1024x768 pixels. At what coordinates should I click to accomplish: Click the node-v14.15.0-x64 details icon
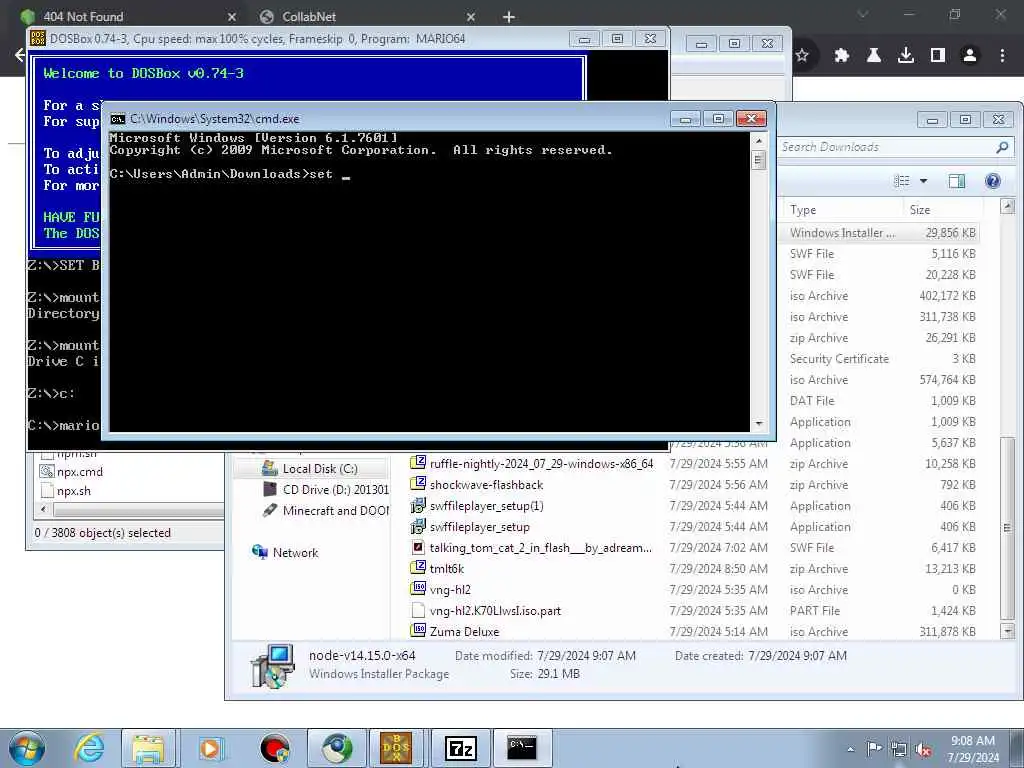pyautogui.click(x=272, y=665)
